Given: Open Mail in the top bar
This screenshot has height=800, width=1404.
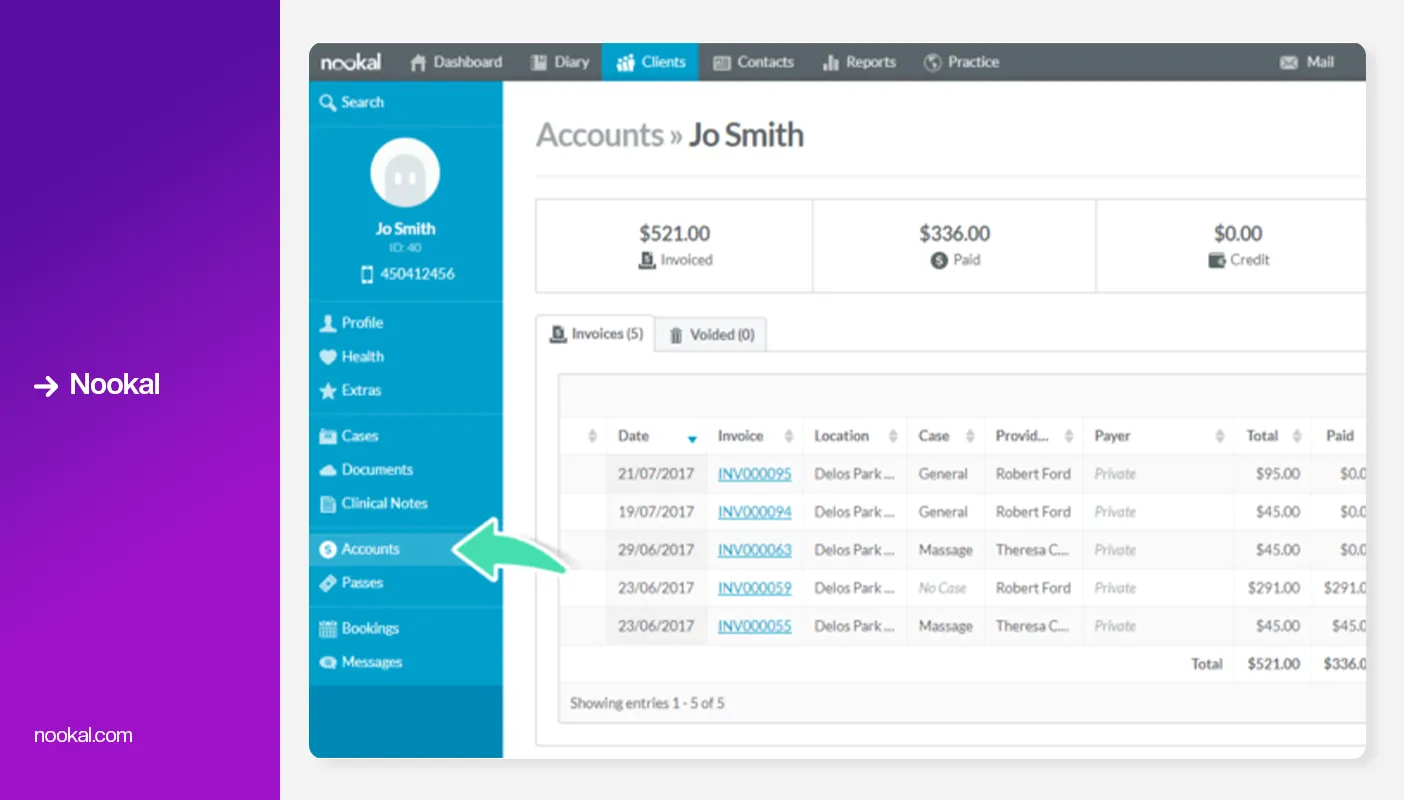Looking at the screenshot, I should [x=1307, y=62].
